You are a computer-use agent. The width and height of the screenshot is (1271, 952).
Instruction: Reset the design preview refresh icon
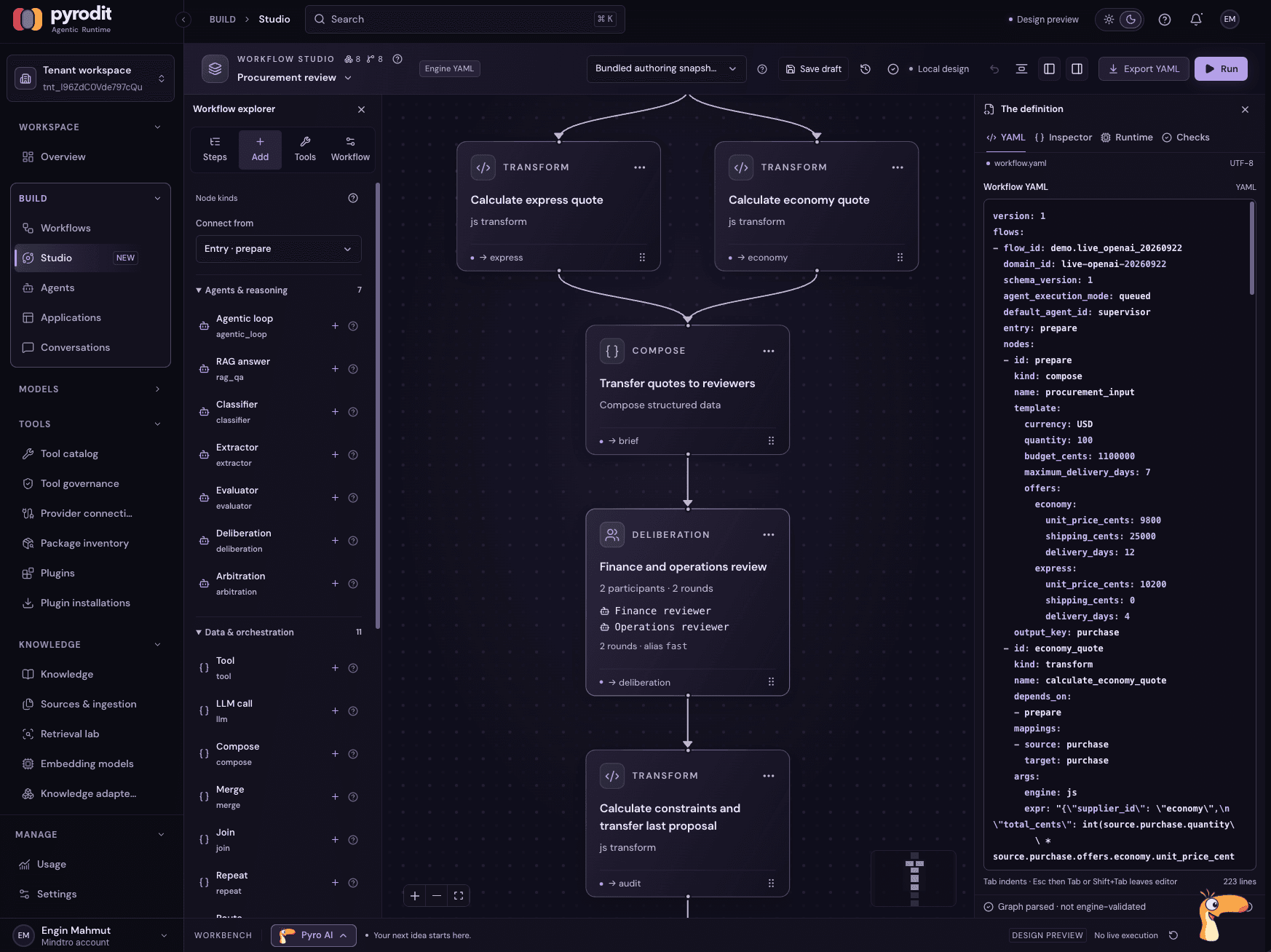[1173, 935]
